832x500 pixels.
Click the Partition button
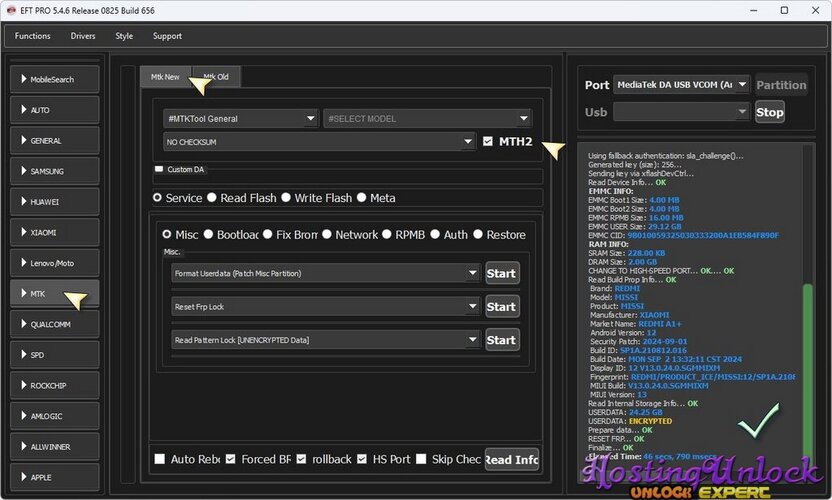[x=781, y=85]
